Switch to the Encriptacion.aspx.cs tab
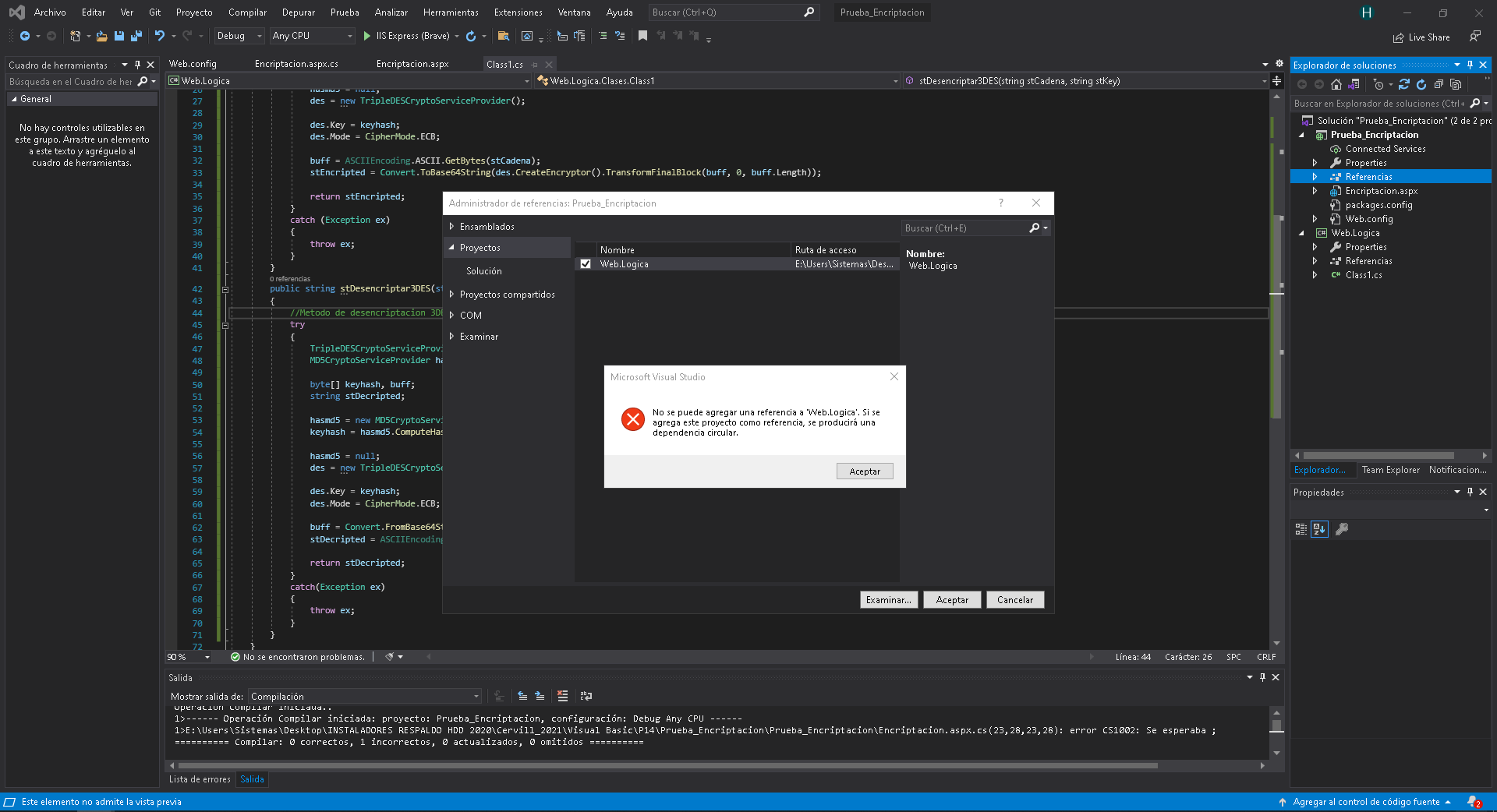Image resolution: width=1497 pixels, height=812 pixels. pos(296,64)
